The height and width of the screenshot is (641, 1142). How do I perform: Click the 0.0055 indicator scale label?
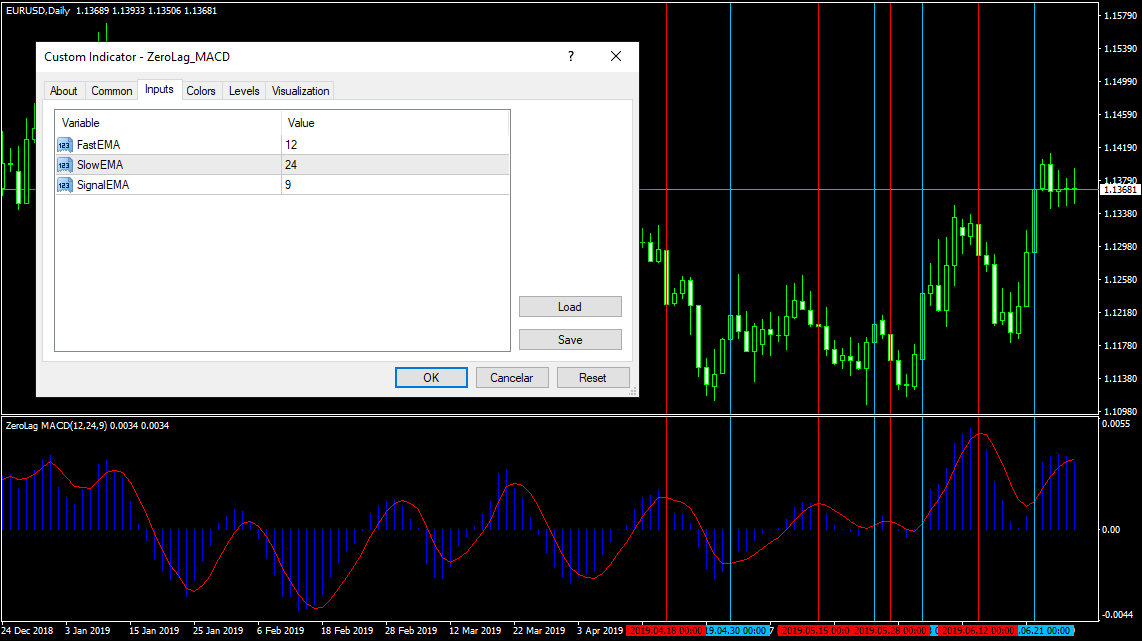(x=1117, y=423)
